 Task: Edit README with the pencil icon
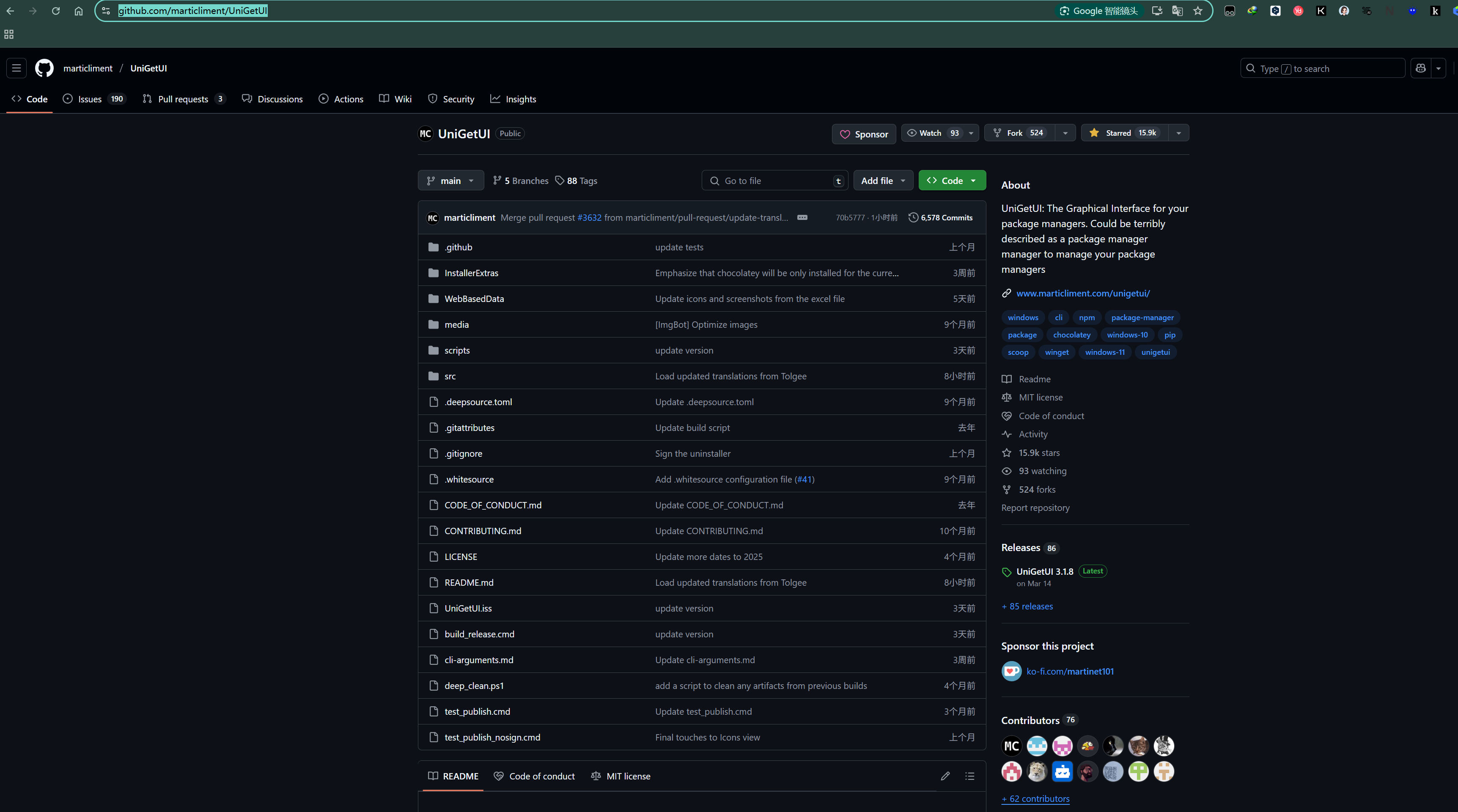coord(945,776)
